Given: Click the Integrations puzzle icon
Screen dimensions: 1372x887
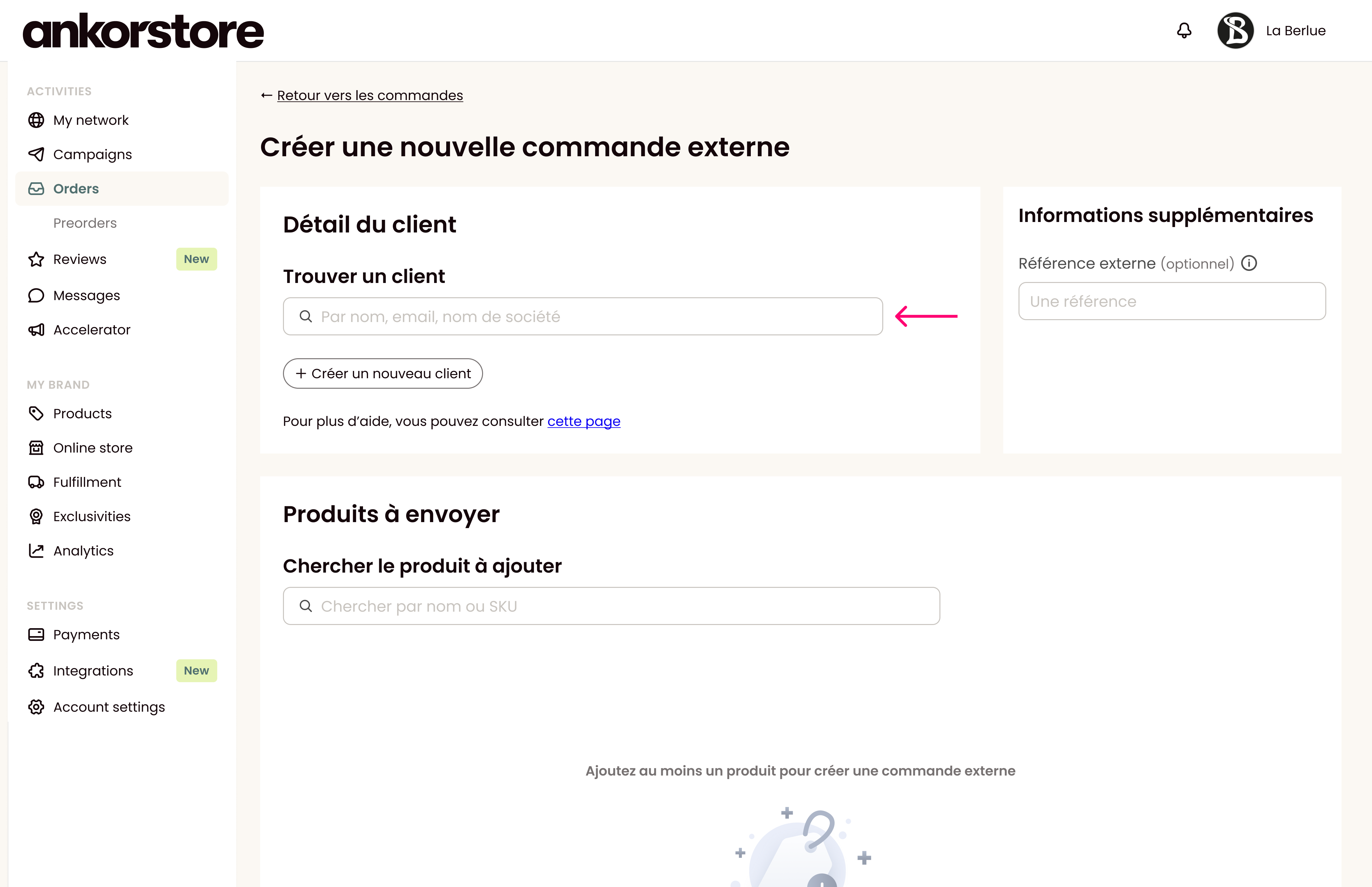Looking at the screenshot, I should [36, 670].
